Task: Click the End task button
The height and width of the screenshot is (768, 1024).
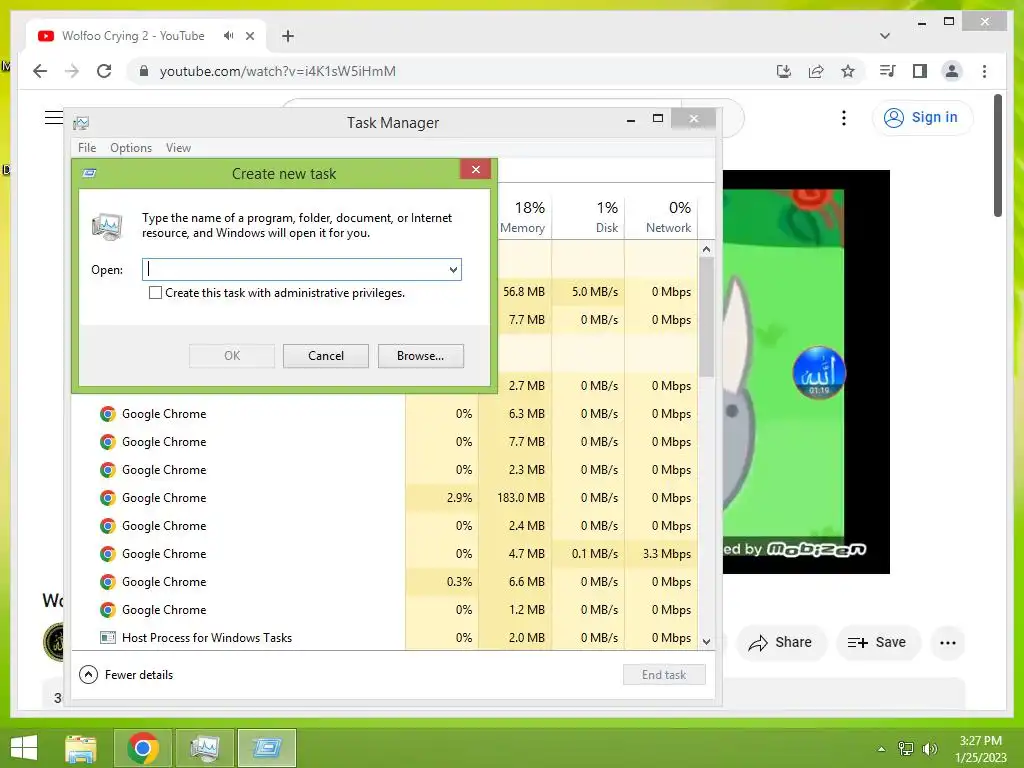Action: pyautogui.click(x=664, y=675)
